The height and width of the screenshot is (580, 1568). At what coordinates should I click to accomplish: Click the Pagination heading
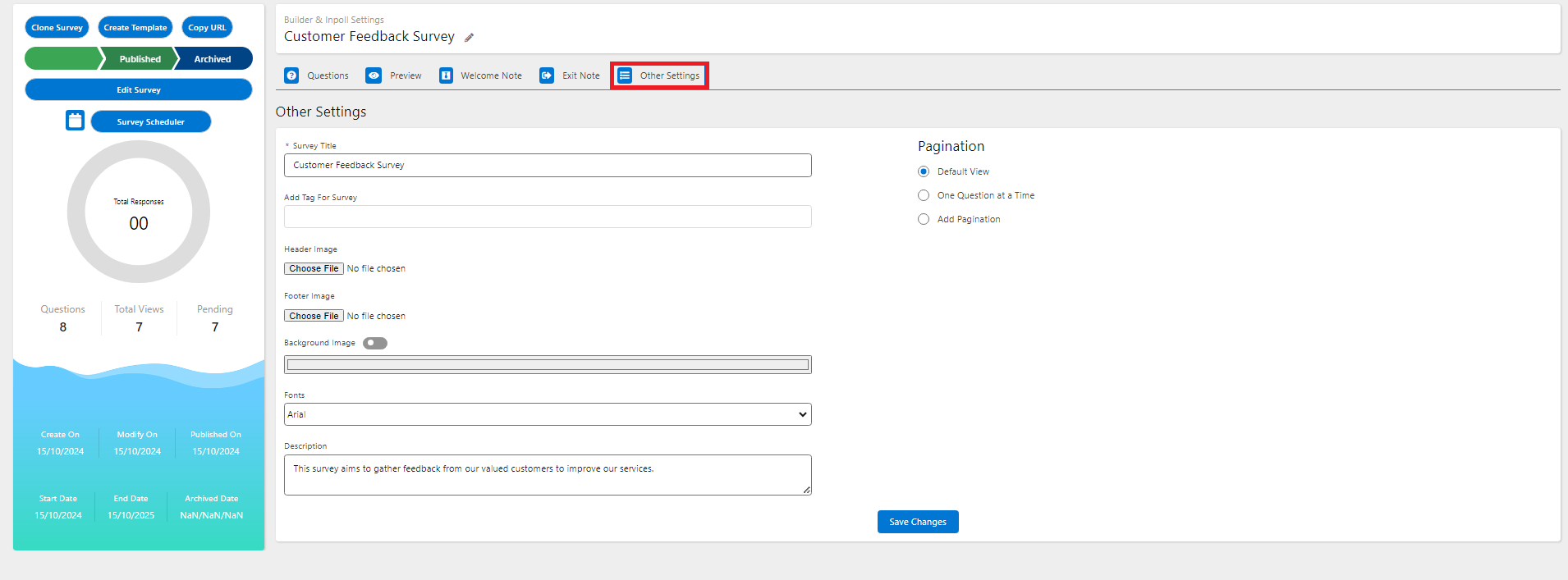coord(951,146)
